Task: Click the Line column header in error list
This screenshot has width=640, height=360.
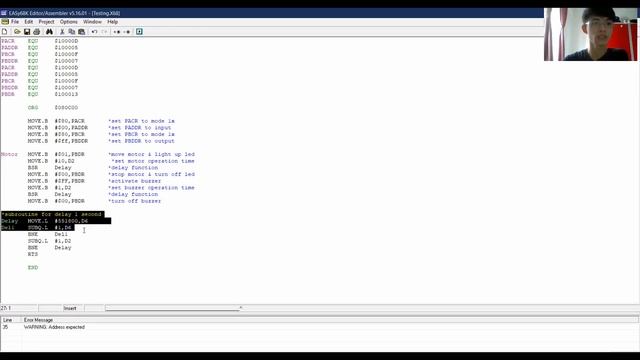Action: click(x=11, y=320)
